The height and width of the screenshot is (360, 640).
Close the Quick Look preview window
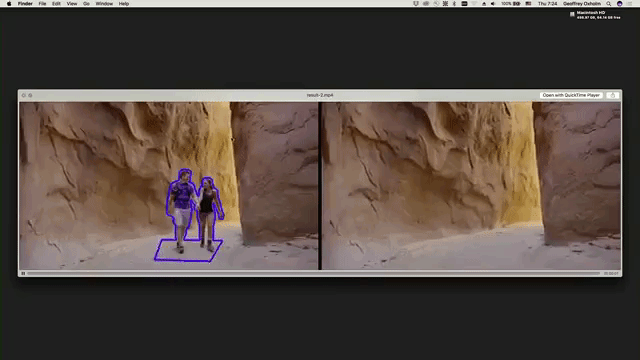tap(24, 95)
